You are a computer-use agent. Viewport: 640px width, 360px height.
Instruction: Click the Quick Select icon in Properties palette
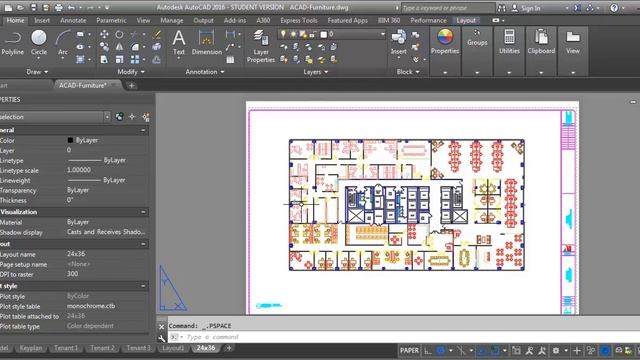(146, 117)
